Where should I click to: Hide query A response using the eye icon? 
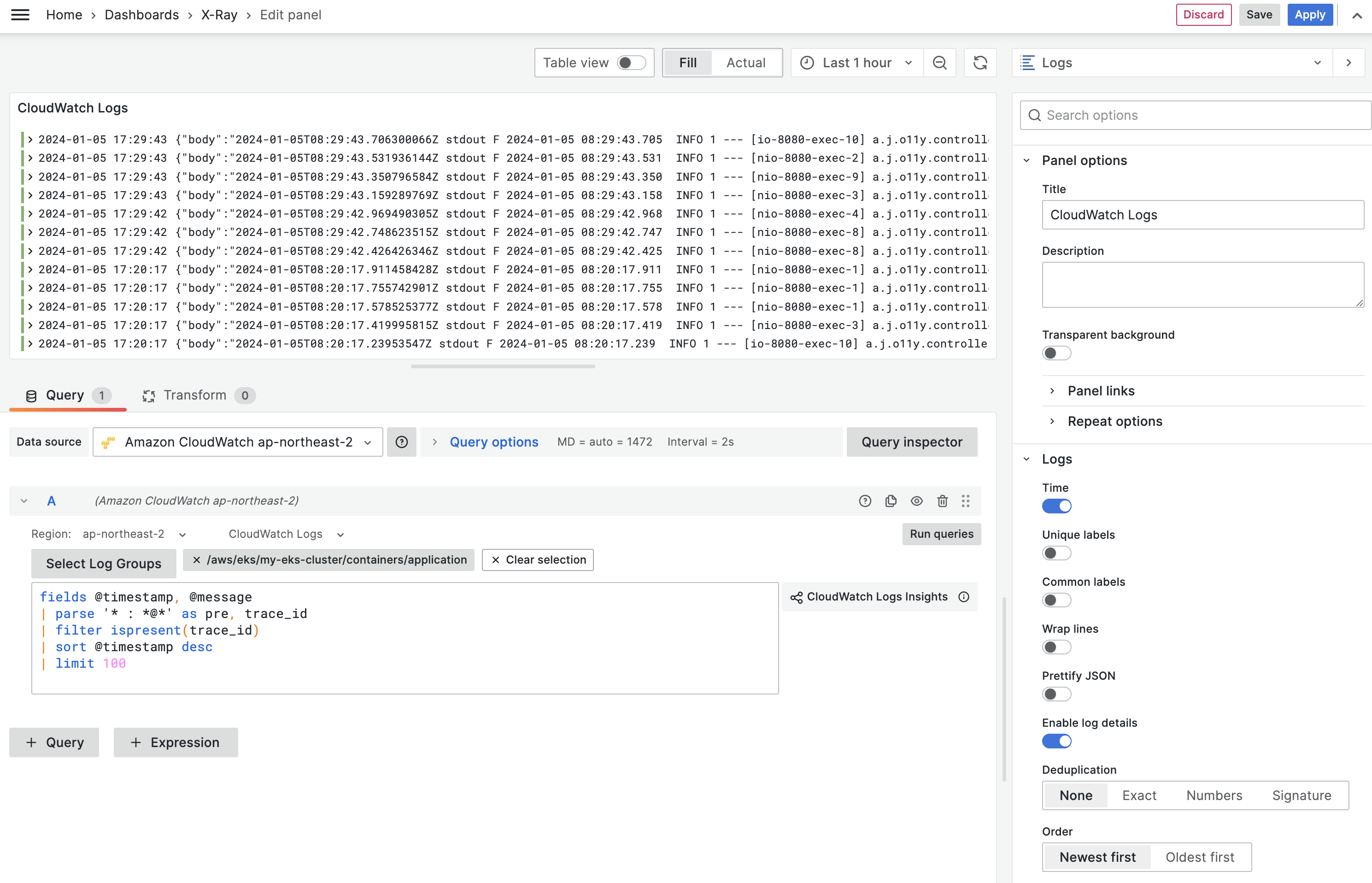916,500
